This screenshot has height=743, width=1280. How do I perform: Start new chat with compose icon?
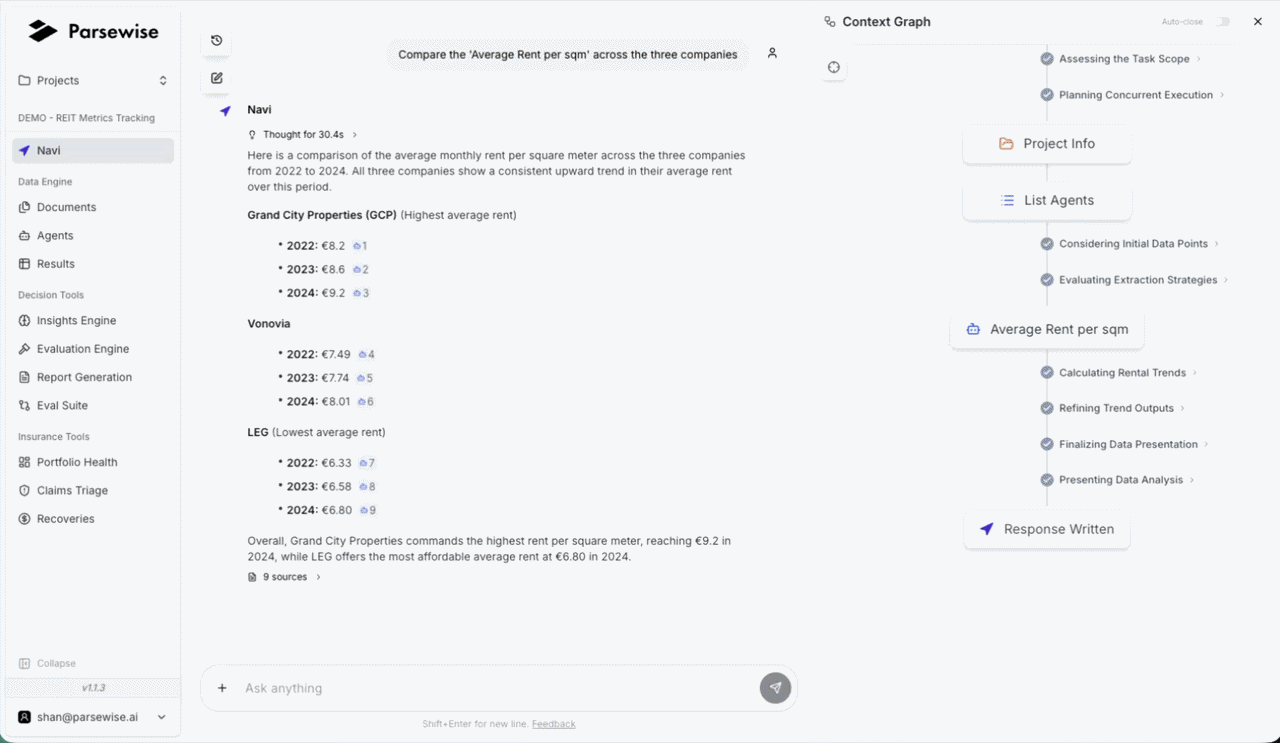tap(216, 78)
